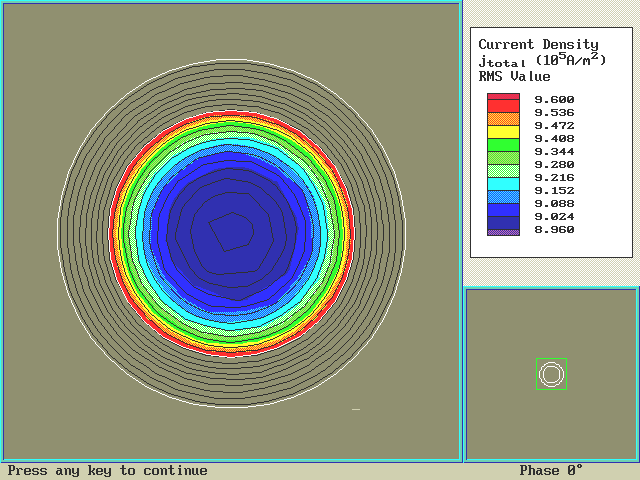This screenshot has height=480, width=640.
Task: Click the 9.408 value in the legend
Action: (x=554, y=138)
